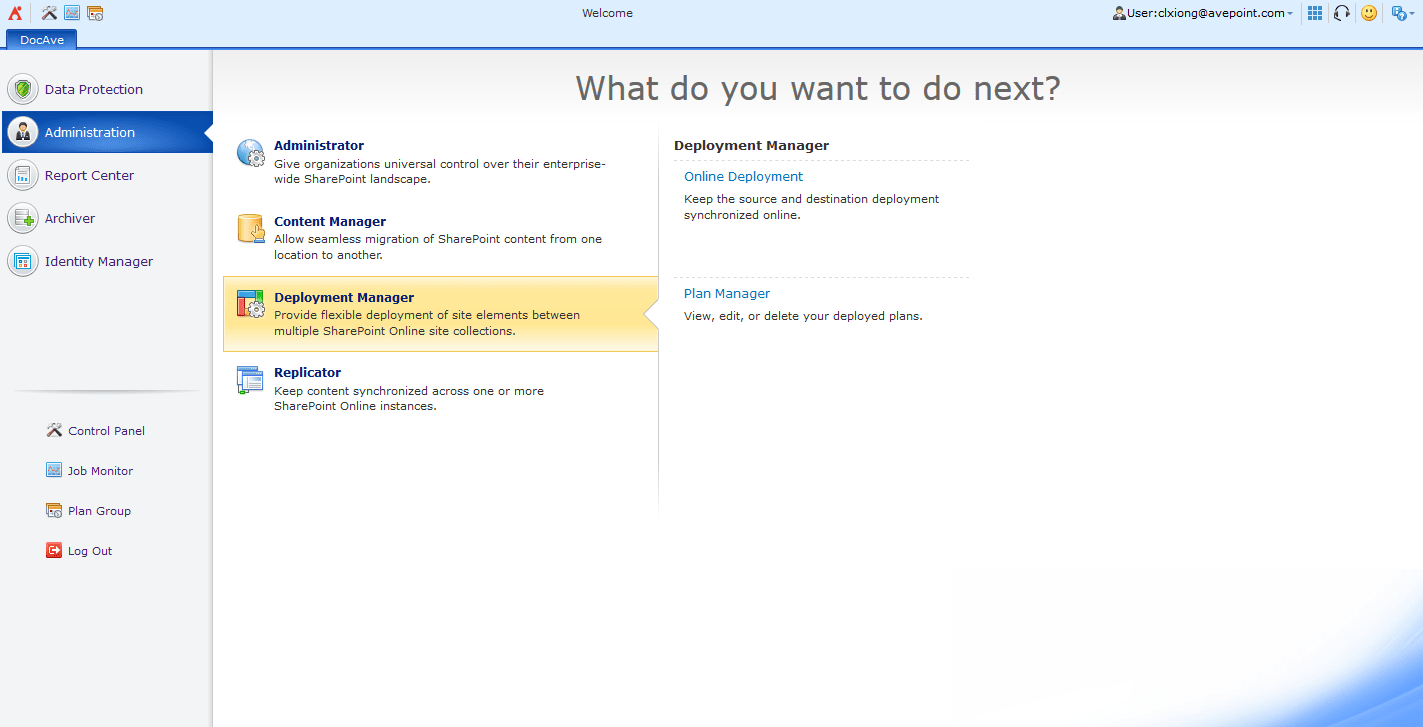Viewport: 1423px width, 727px height.
Task: Click the headset support icon
Action: click(1342, 13)
